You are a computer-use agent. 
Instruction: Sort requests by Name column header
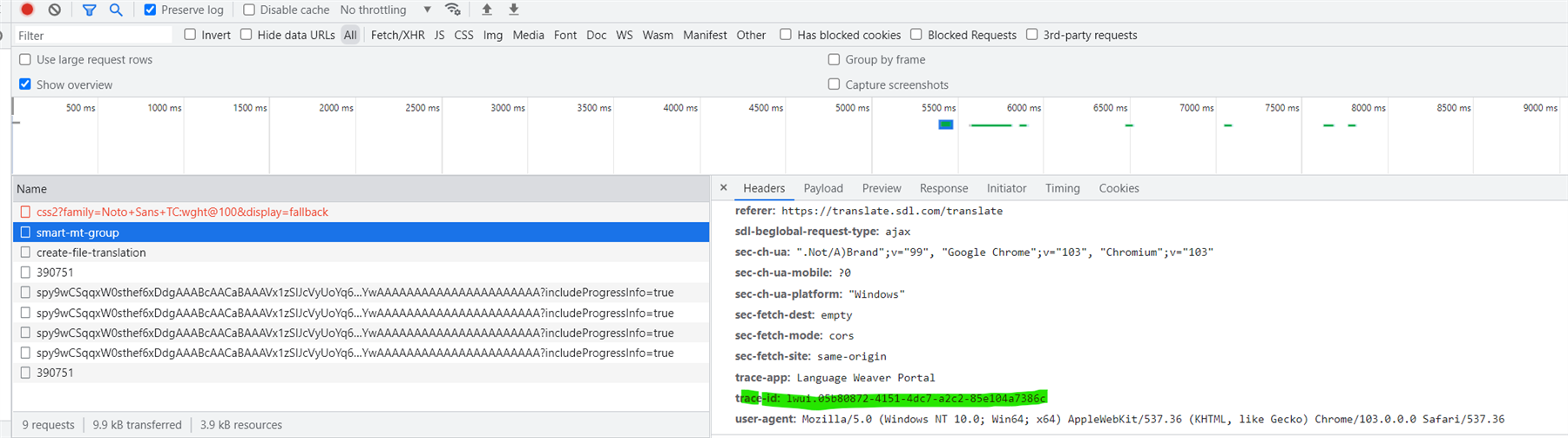click(x=362, y=189)
